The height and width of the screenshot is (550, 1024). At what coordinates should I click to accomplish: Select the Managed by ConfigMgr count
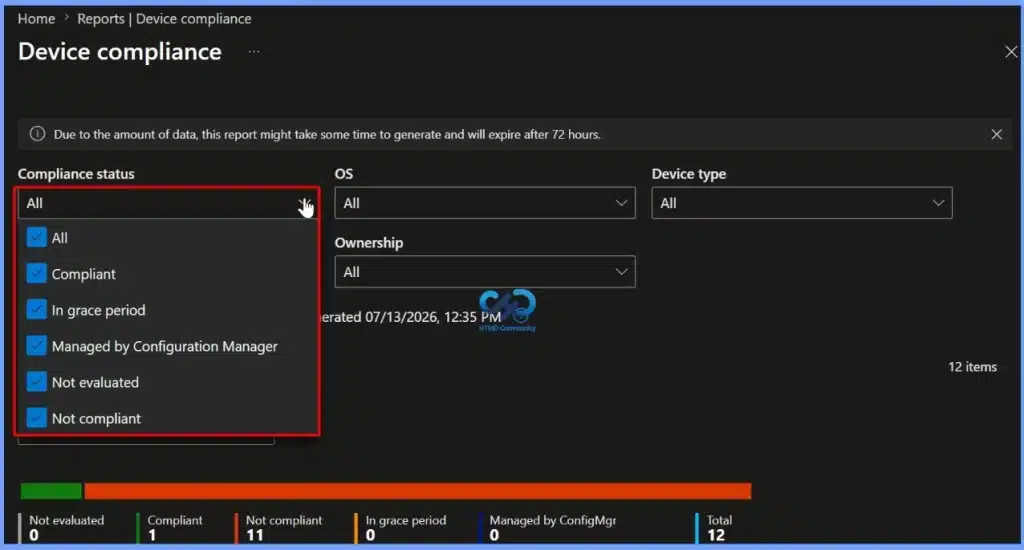coord(494,536)
